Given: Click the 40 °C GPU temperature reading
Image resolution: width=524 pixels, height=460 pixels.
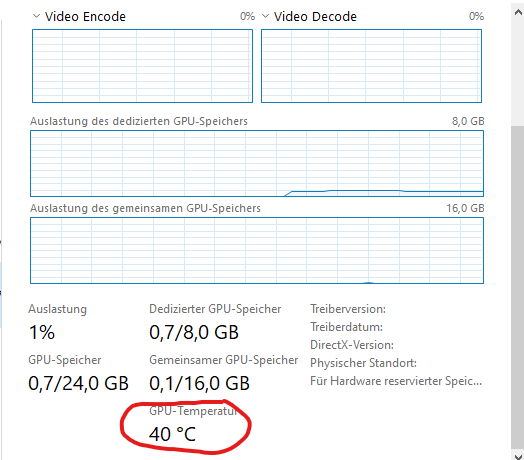Looking at the screenshot, I should (x=172, y=434).
